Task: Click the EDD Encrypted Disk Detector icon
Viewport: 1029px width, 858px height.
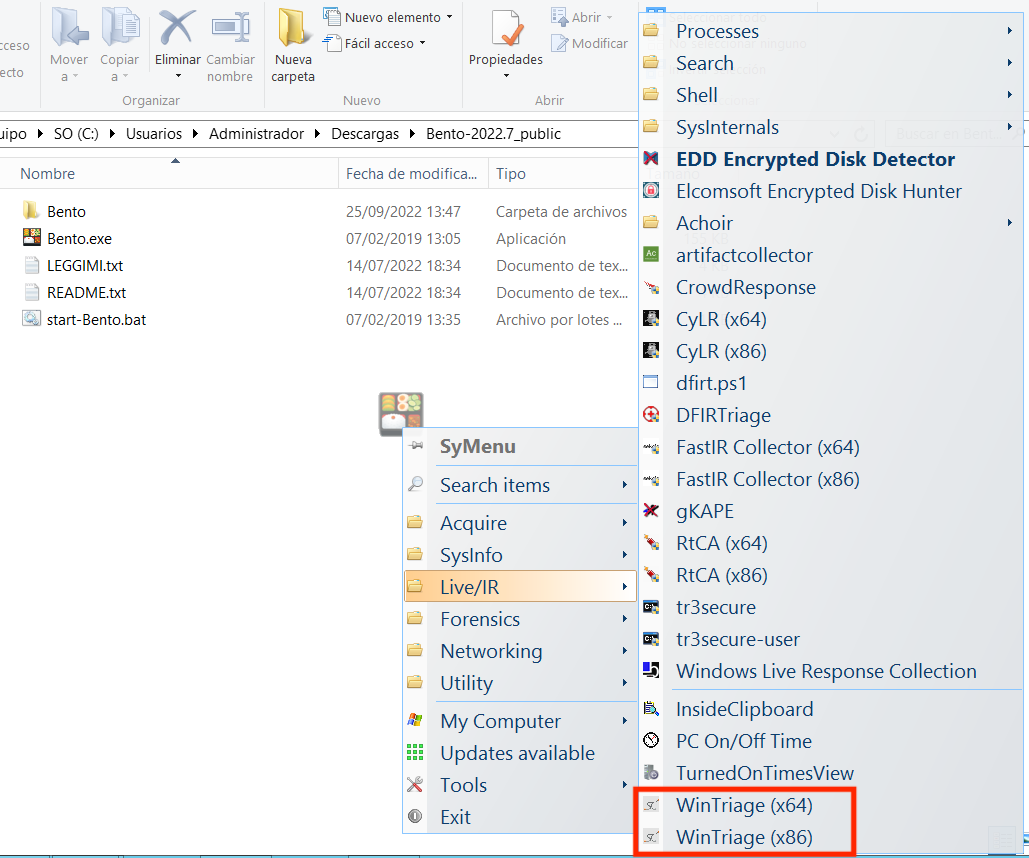Action: pyautogui.click(x=651, y=158)
